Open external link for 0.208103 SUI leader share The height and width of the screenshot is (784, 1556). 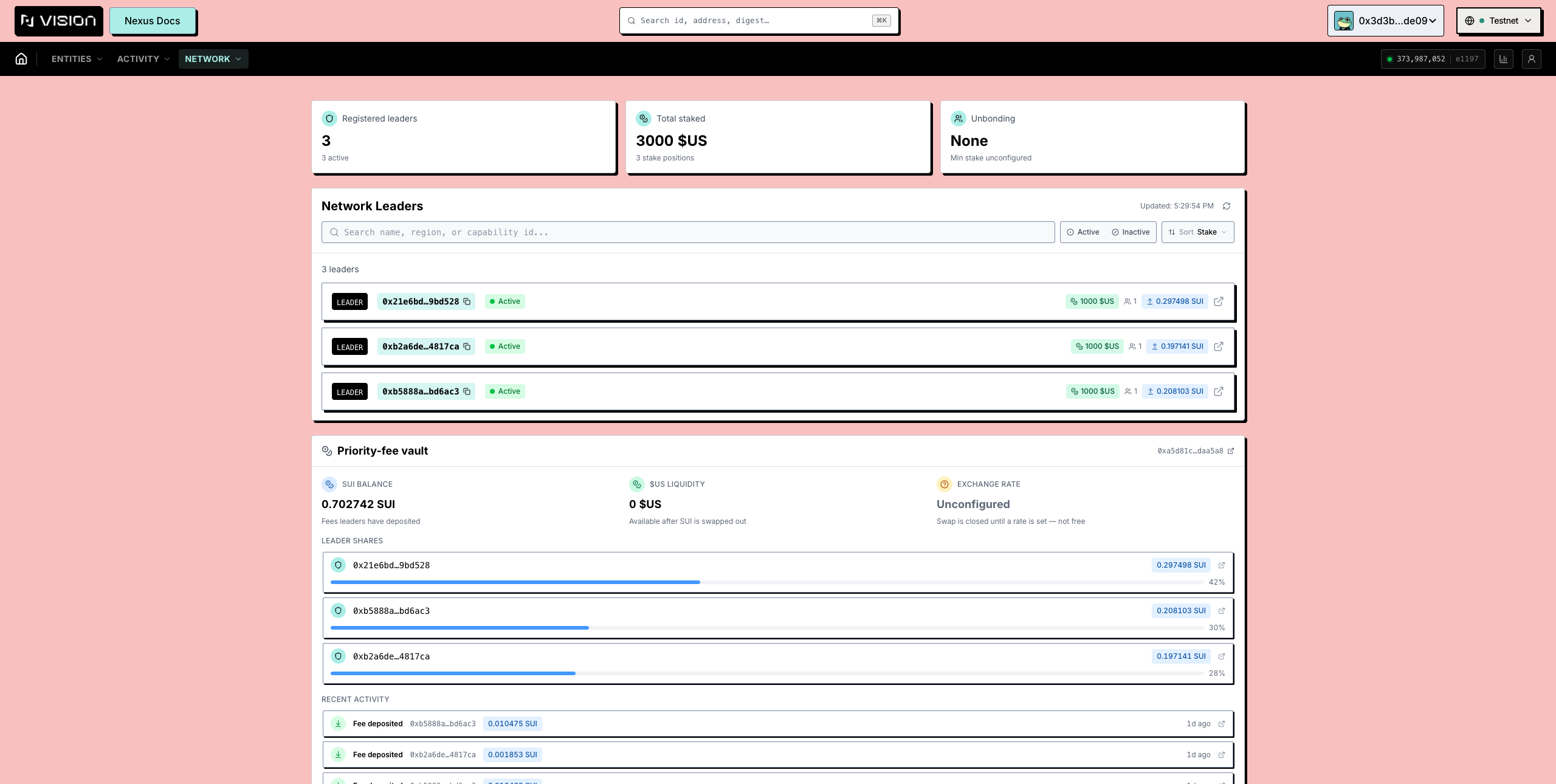[1222, 611]
